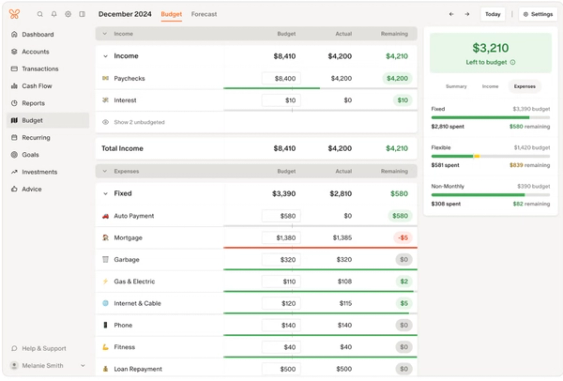
Task: Open the Settings button at top right
Action: [538, 14]
